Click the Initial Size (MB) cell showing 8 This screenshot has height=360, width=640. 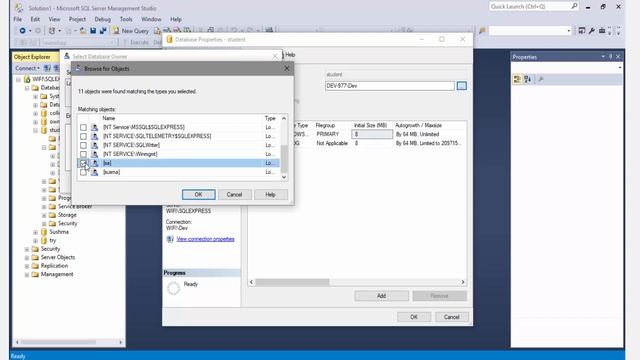point(372,134)
